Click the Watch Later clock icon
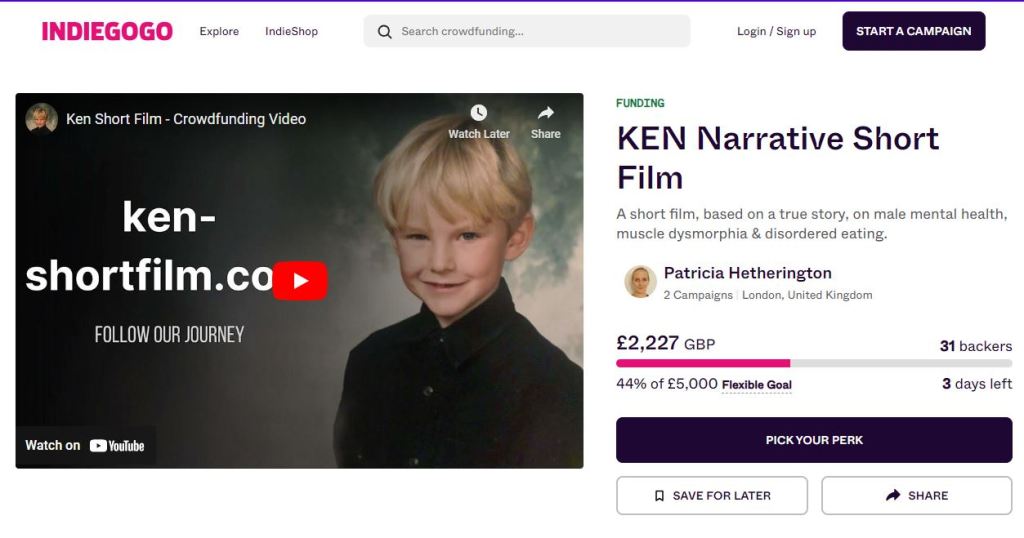1024x538 pixels. pos(479,113)
